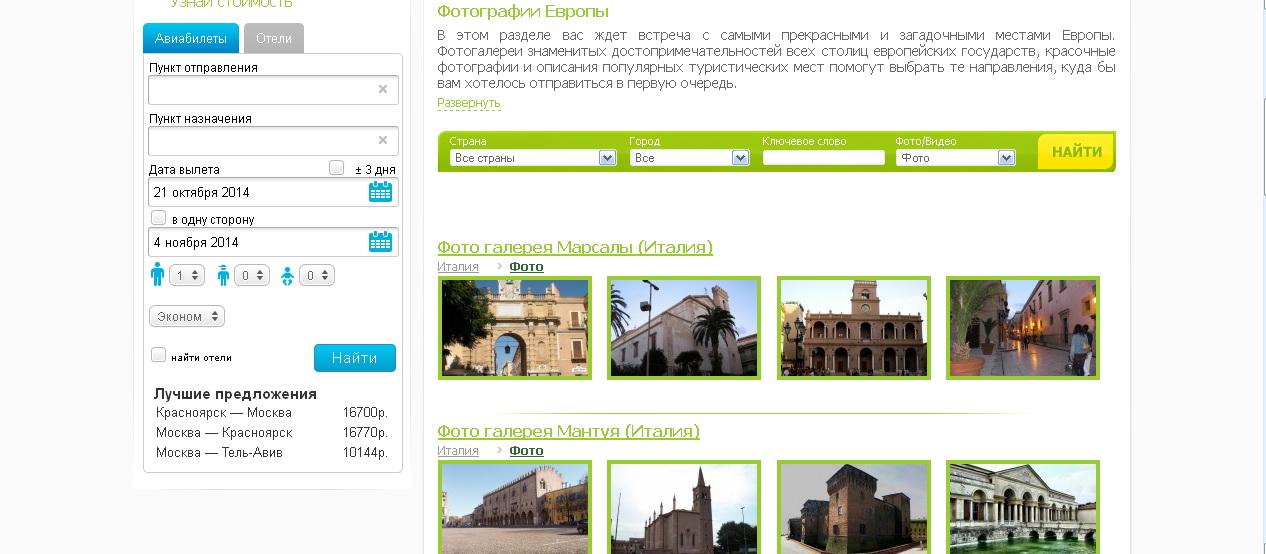Open third Марсала thumbnail with clock tower building
Viewport: 1266px width, 554px height.
point(854,328)
